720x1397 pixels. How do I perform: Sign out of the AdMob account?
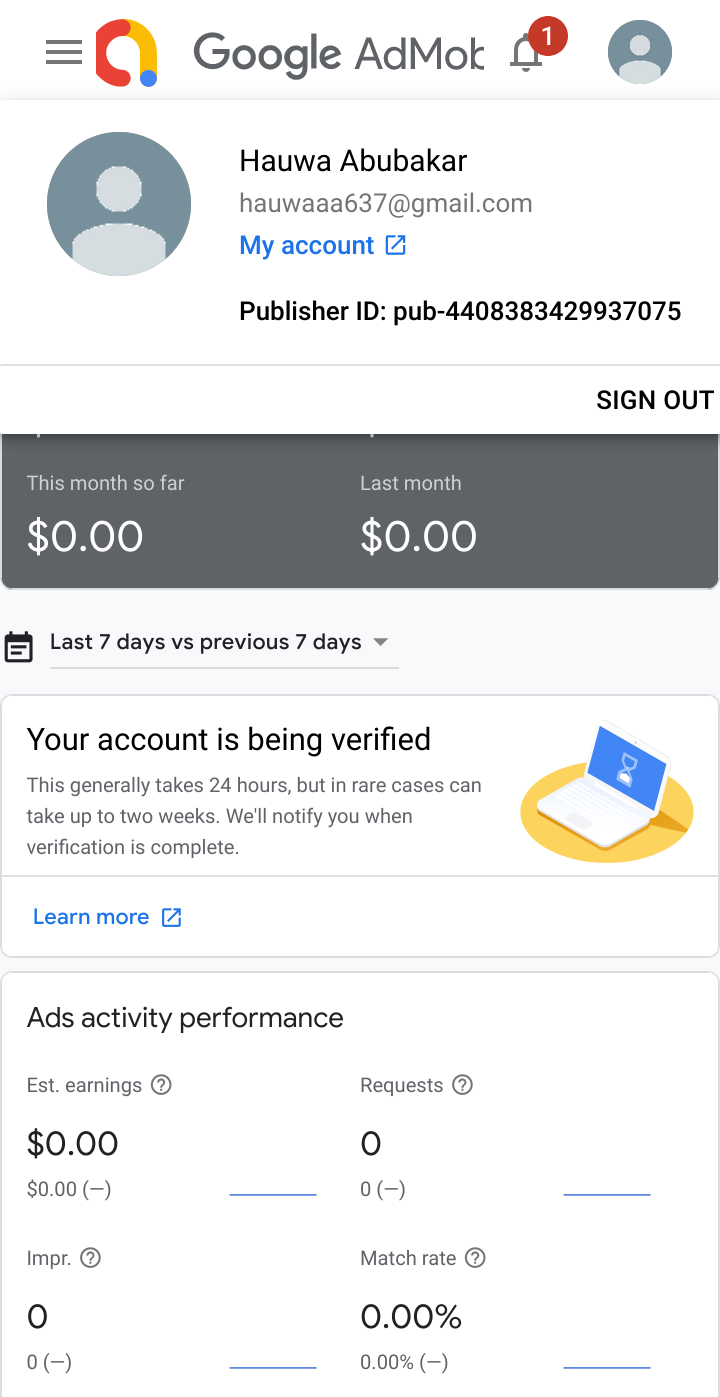click(655, 399)
